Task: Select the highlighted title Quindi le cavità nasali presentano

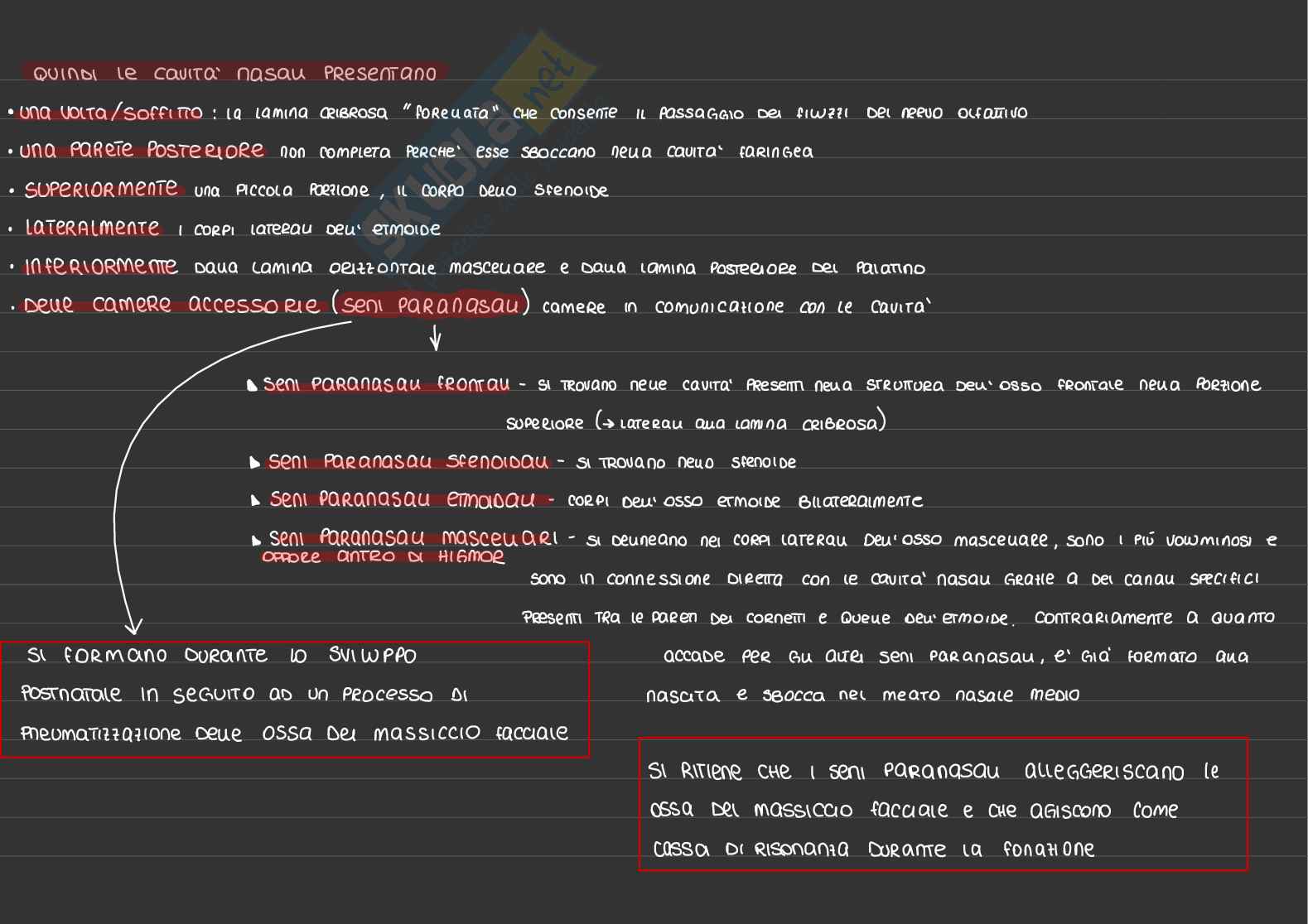Action: click(x=234, y=73)
